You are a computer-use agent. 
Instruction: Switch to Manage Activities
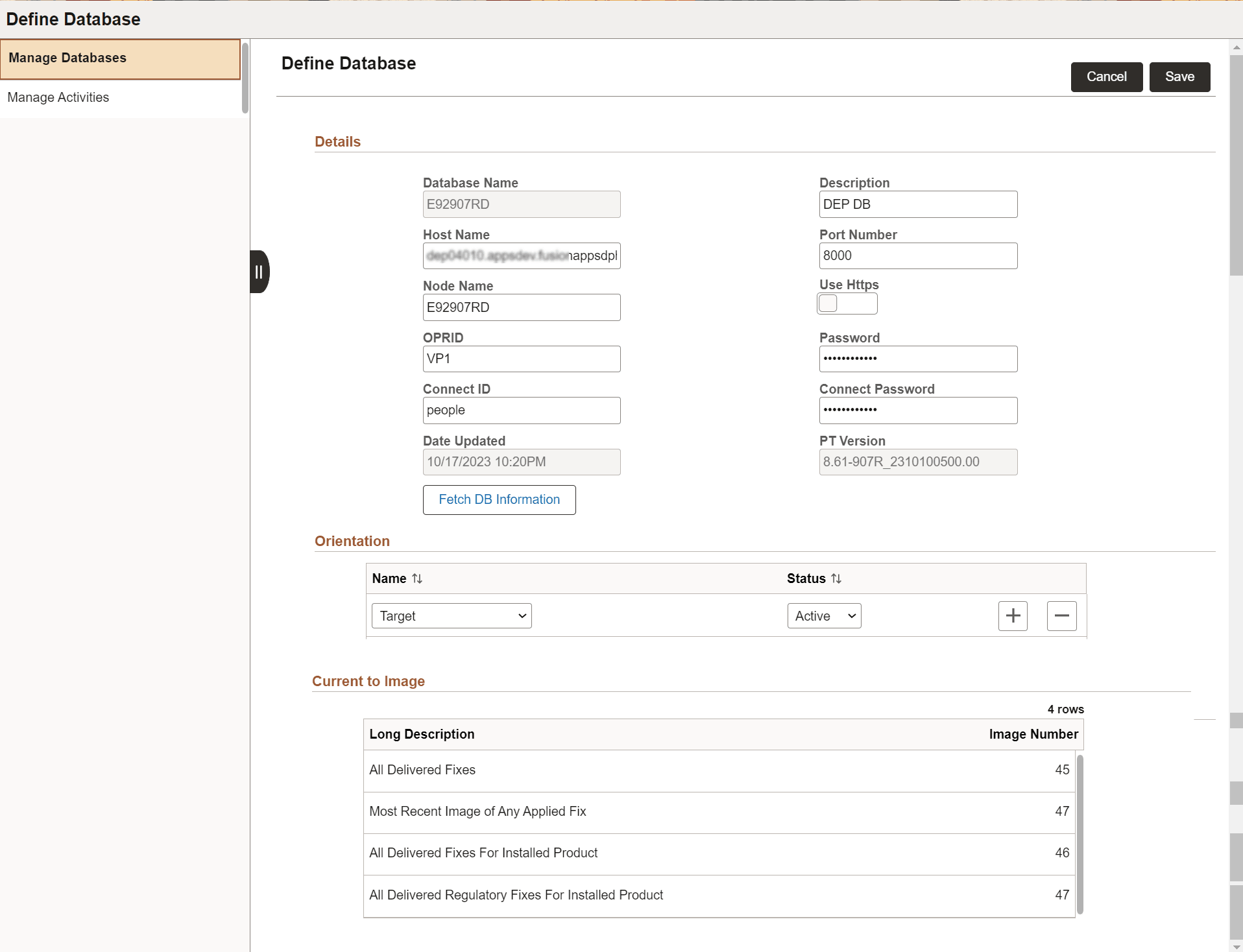pos(58,97)
